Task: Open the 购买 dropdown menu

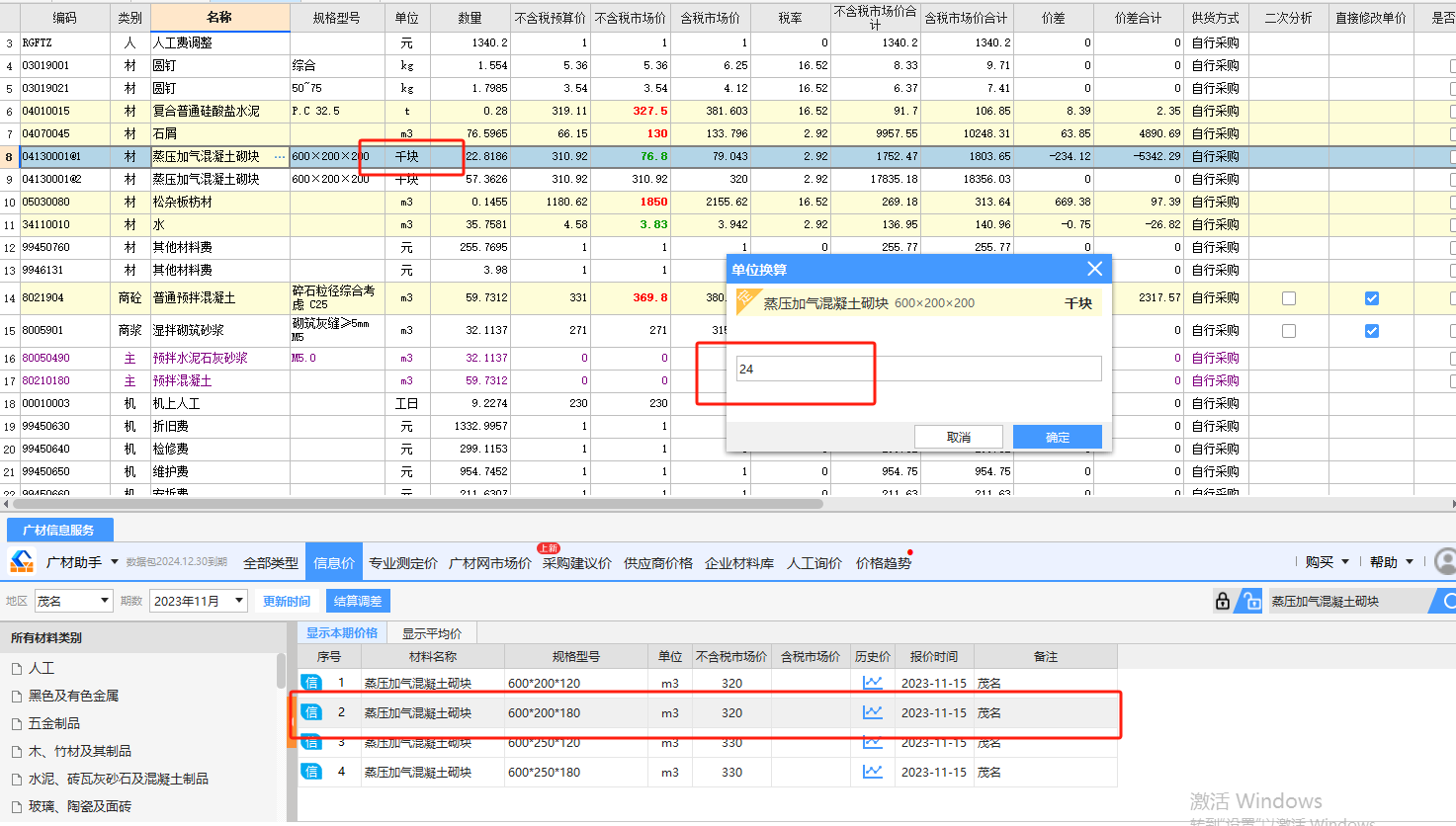Action: tap(1327, 562)
